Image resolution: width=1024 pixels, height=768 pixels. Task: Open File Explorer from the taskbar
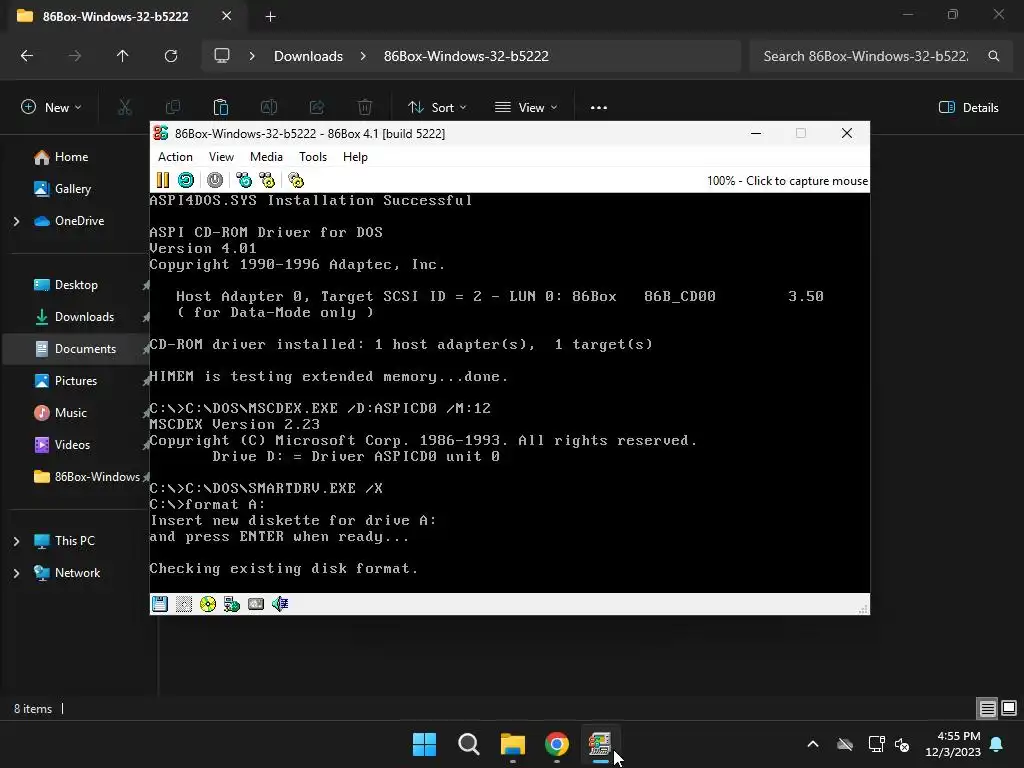[x=513, y=744]
